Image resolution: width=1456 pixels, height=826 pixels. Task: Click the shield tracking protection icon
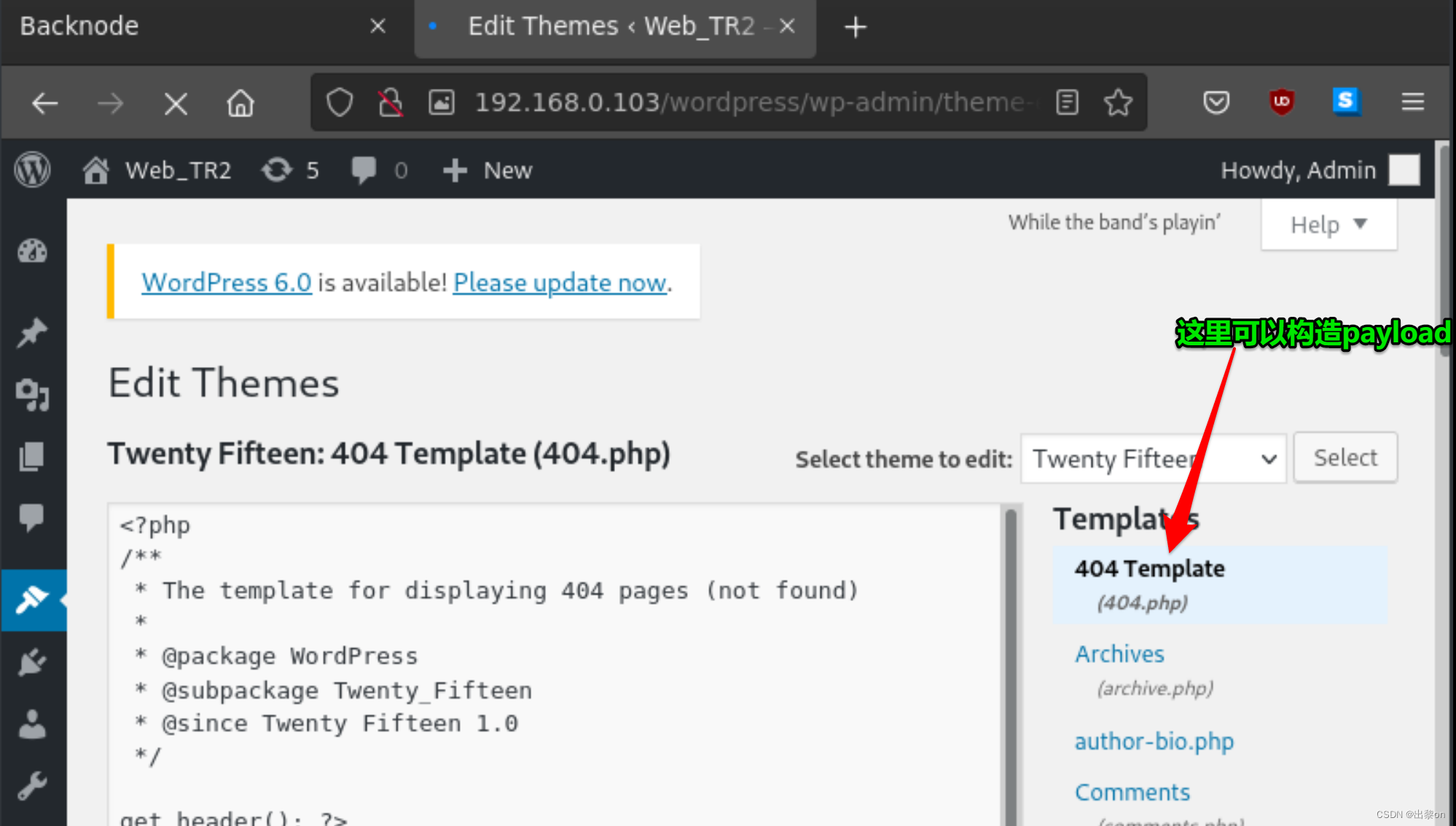[340, 103]
